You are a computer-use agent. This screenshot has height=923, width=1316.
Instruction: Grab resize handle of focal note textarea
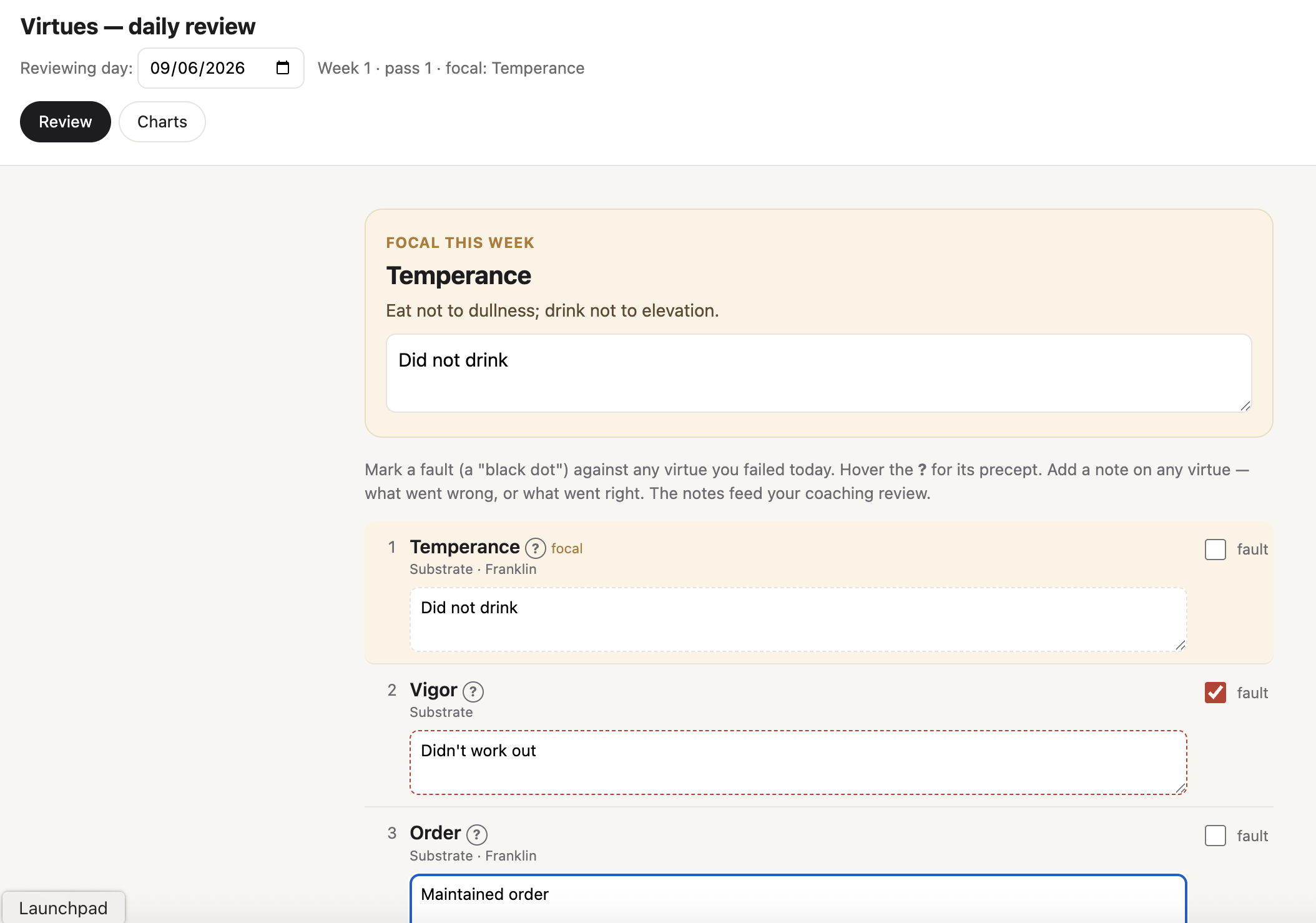(1245, 406)
